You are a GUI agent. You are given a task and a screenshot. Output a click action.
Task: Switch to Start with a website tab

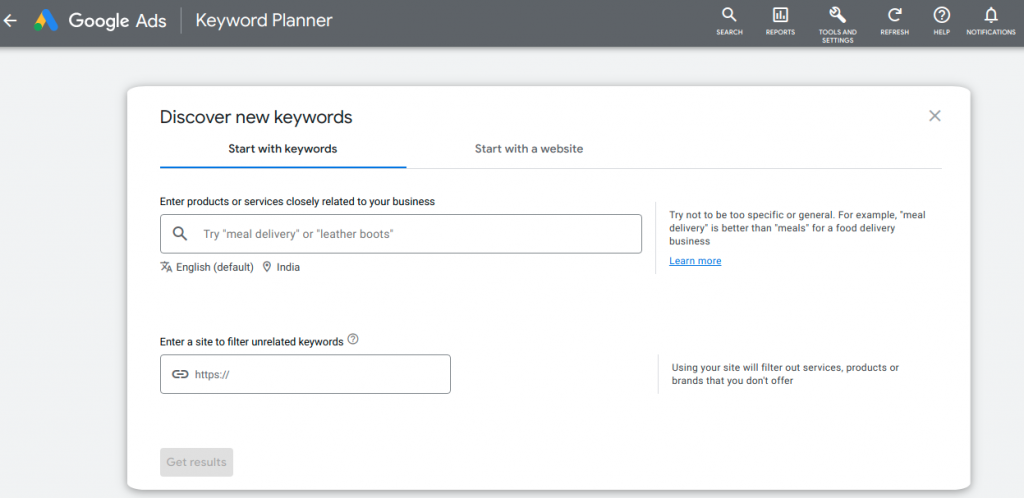[x=529, y=149]
